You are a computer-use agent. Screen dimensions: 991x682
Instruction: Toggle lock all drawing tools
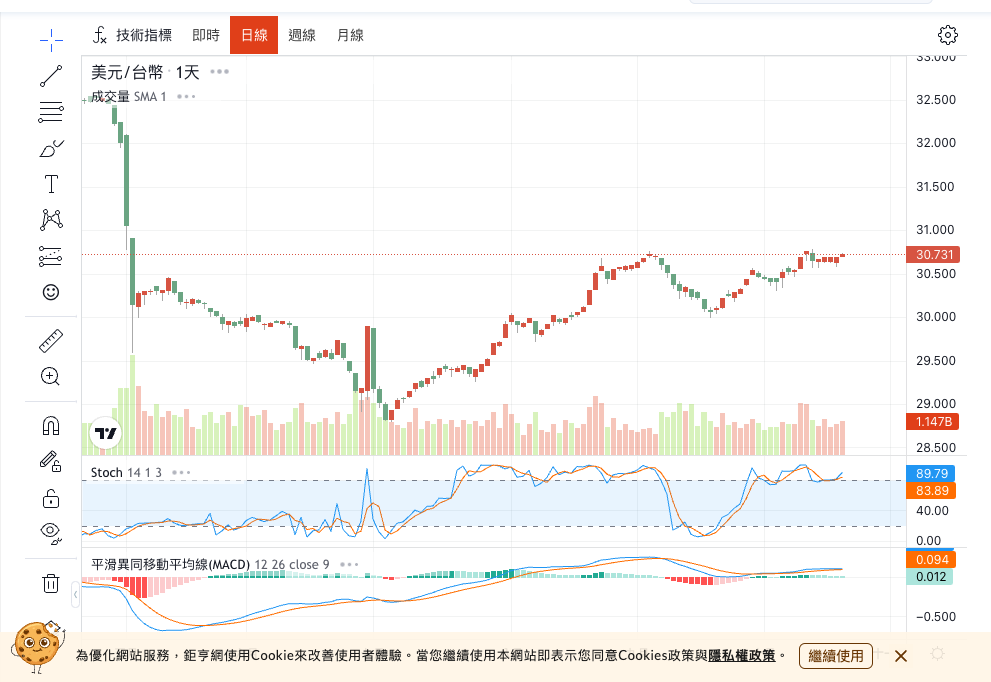click(51, 498)
